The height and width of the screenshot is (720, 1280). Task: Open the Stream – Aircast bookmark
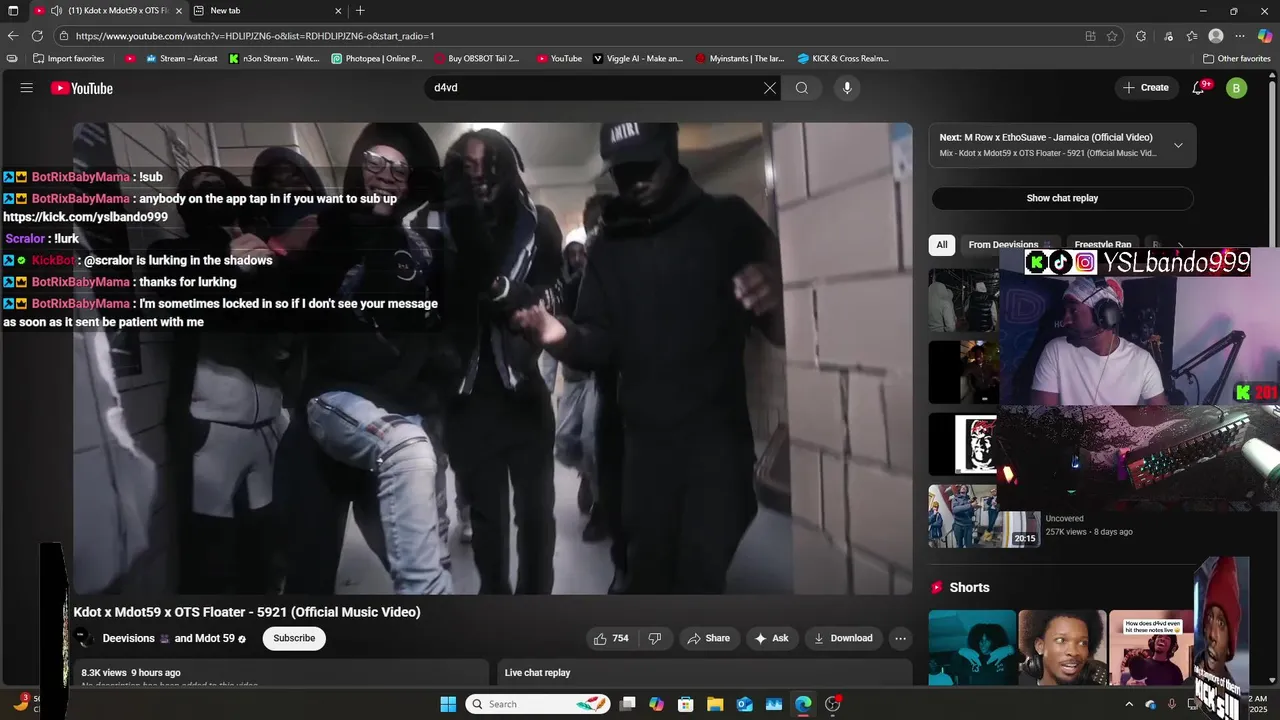[x=181, y=58]
